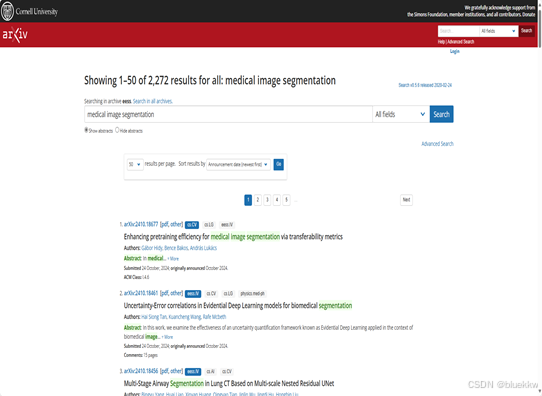This screenshot has height=396, width=542.
Task: Click author Gábor Hidy
Action: tap(152, 248)
